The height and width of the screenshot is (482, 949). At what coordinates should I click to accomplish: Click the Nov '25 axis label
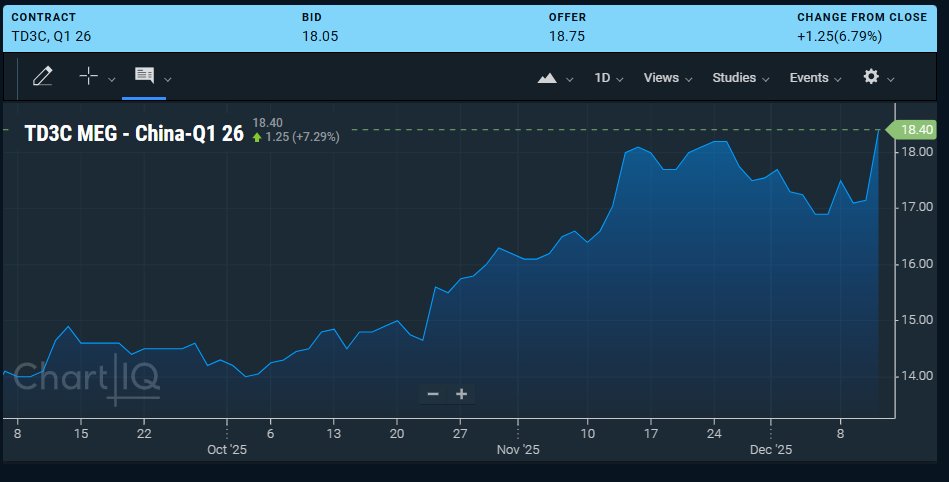tap(518, 450)
